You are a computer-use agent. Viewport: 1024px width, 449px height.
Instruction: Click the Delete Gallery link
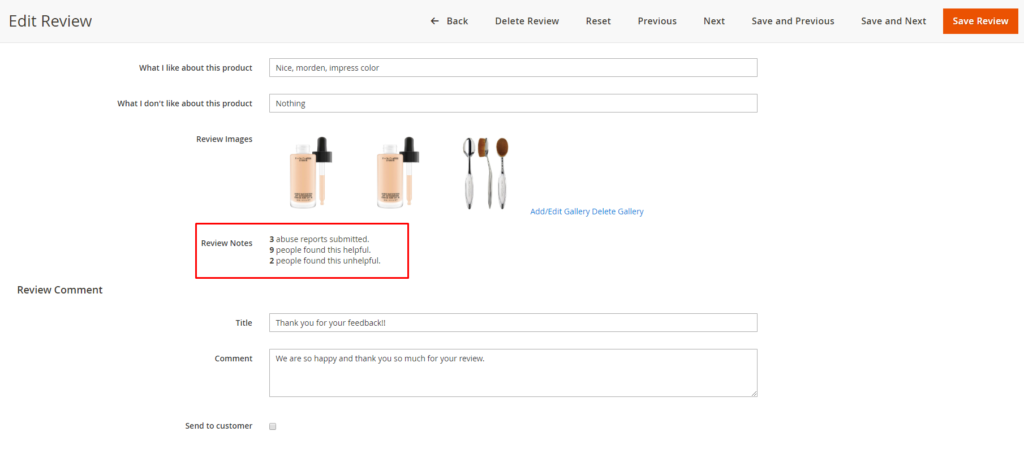(618, 211)
